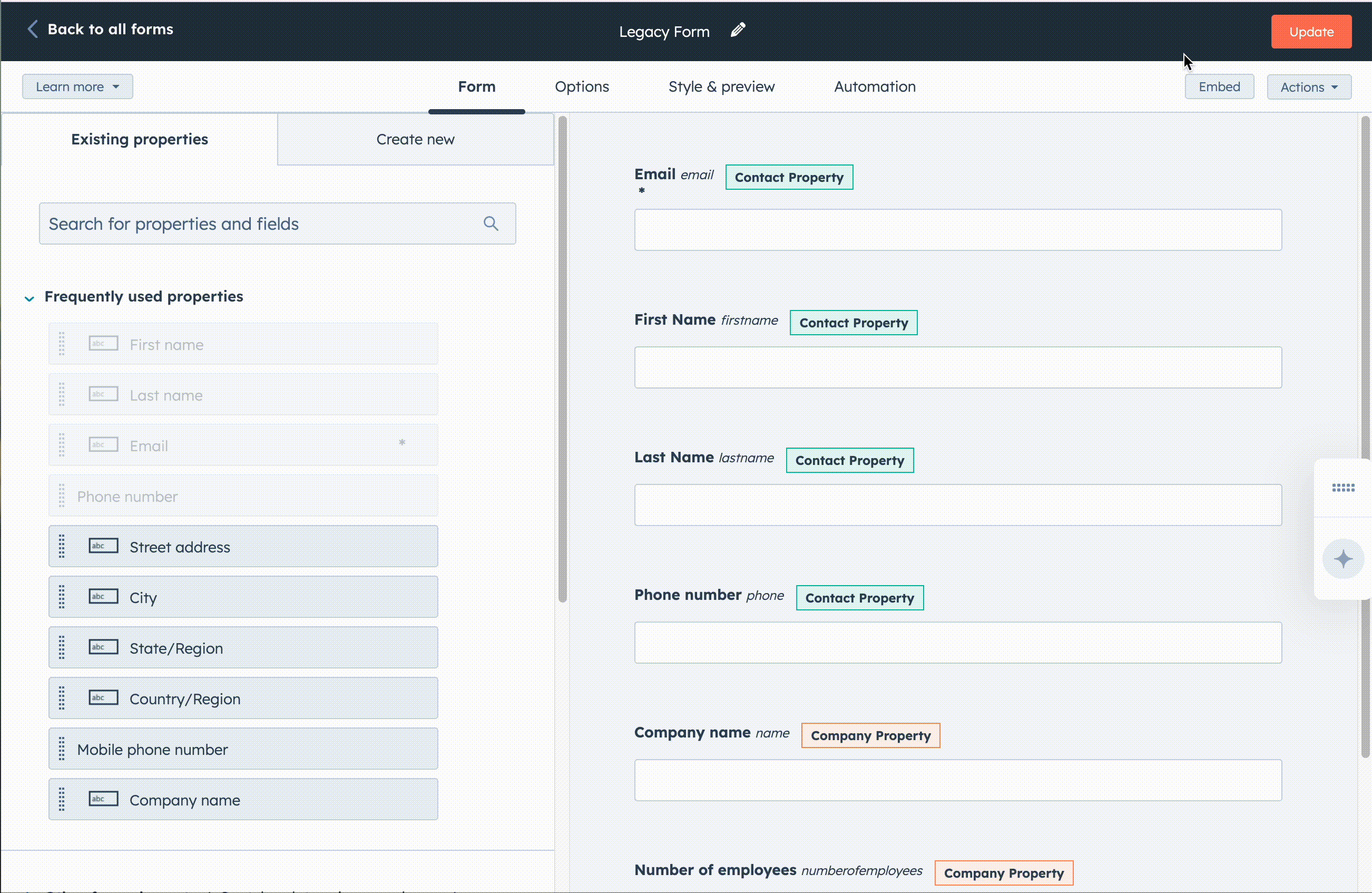Switch to the Options tab
Screen dimensions: 1372x893
tap(582, 86)
